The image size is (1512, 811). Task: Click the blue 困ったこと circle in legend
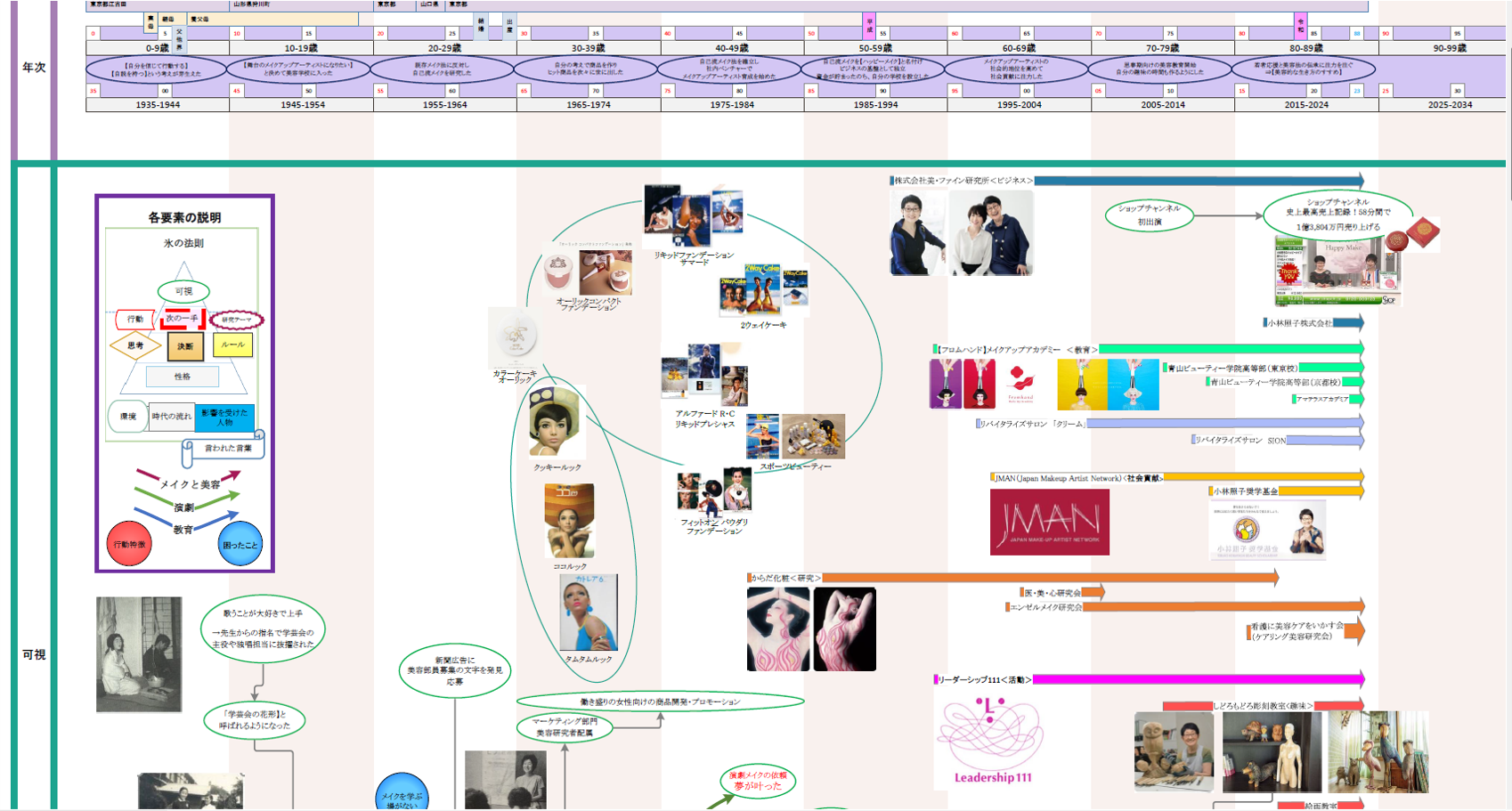coord(240,544)
